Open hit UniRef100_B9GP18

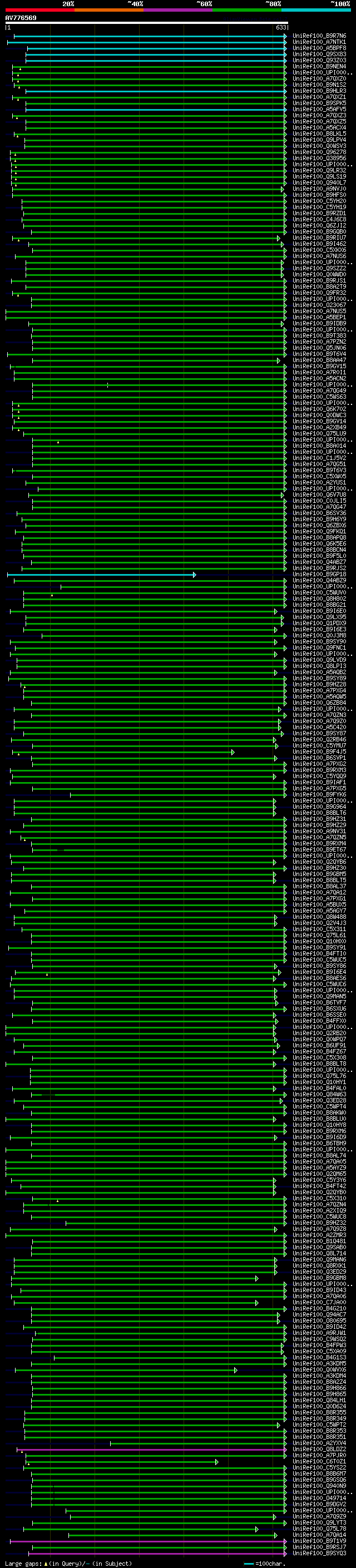tap(319, 575)
